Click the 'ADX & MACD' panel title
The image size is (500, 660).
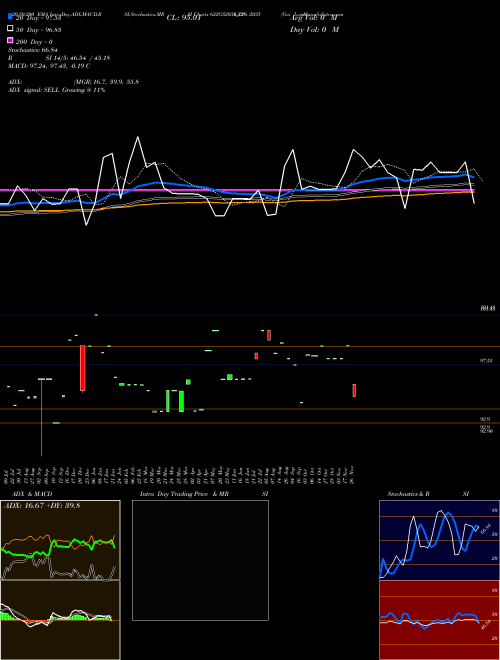pos(32,494)
